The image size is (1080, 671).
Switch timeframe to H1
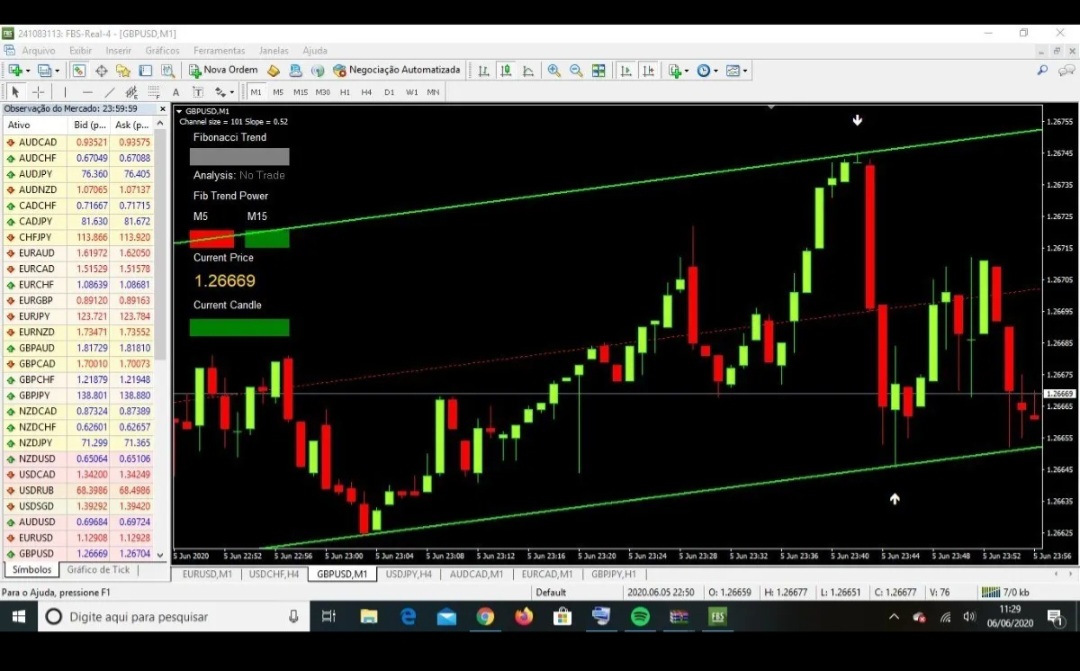point(345,92)
